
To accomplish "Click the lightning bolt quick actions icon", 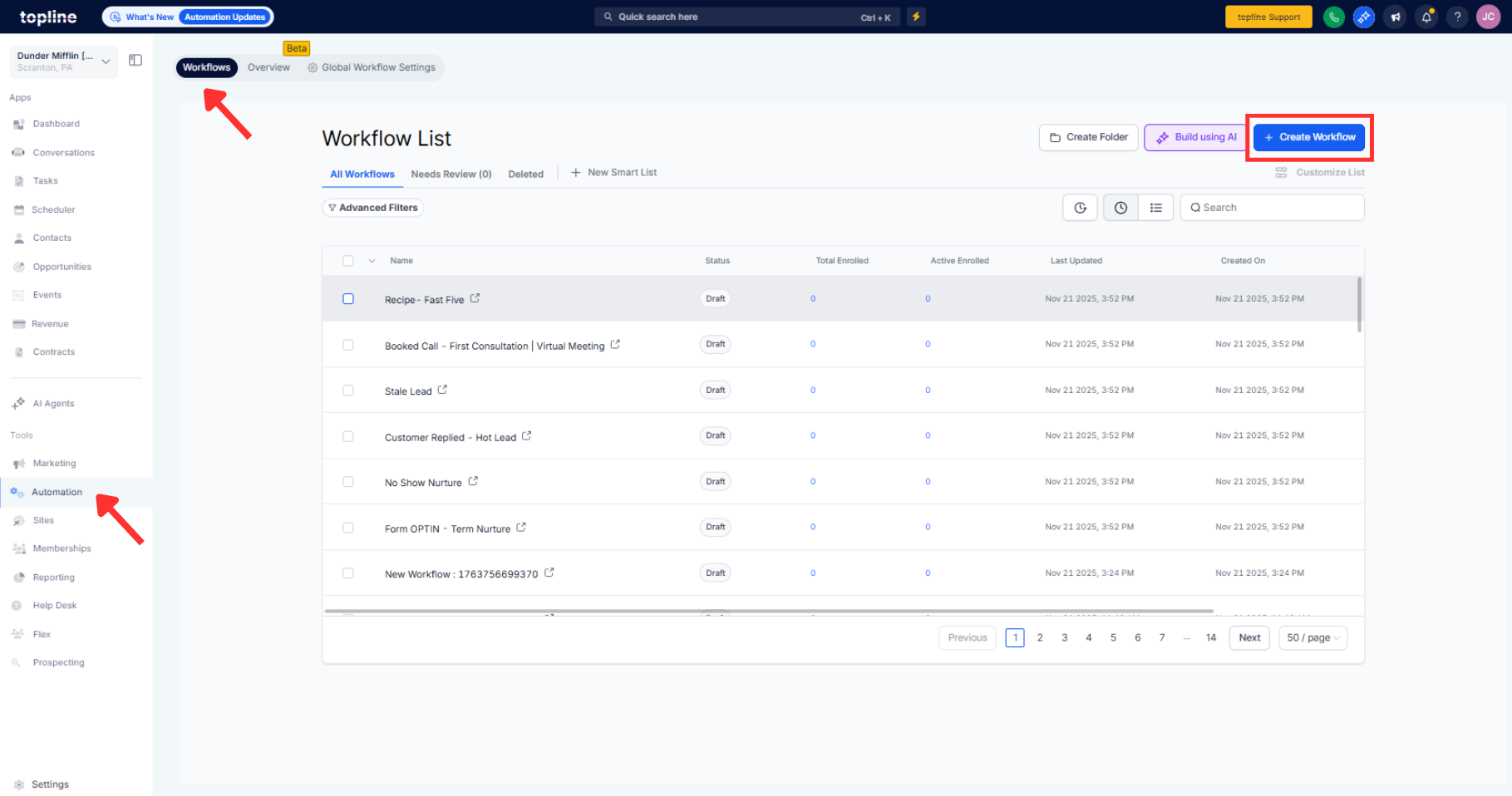I will pyautogui.click(x=916, y=17).
